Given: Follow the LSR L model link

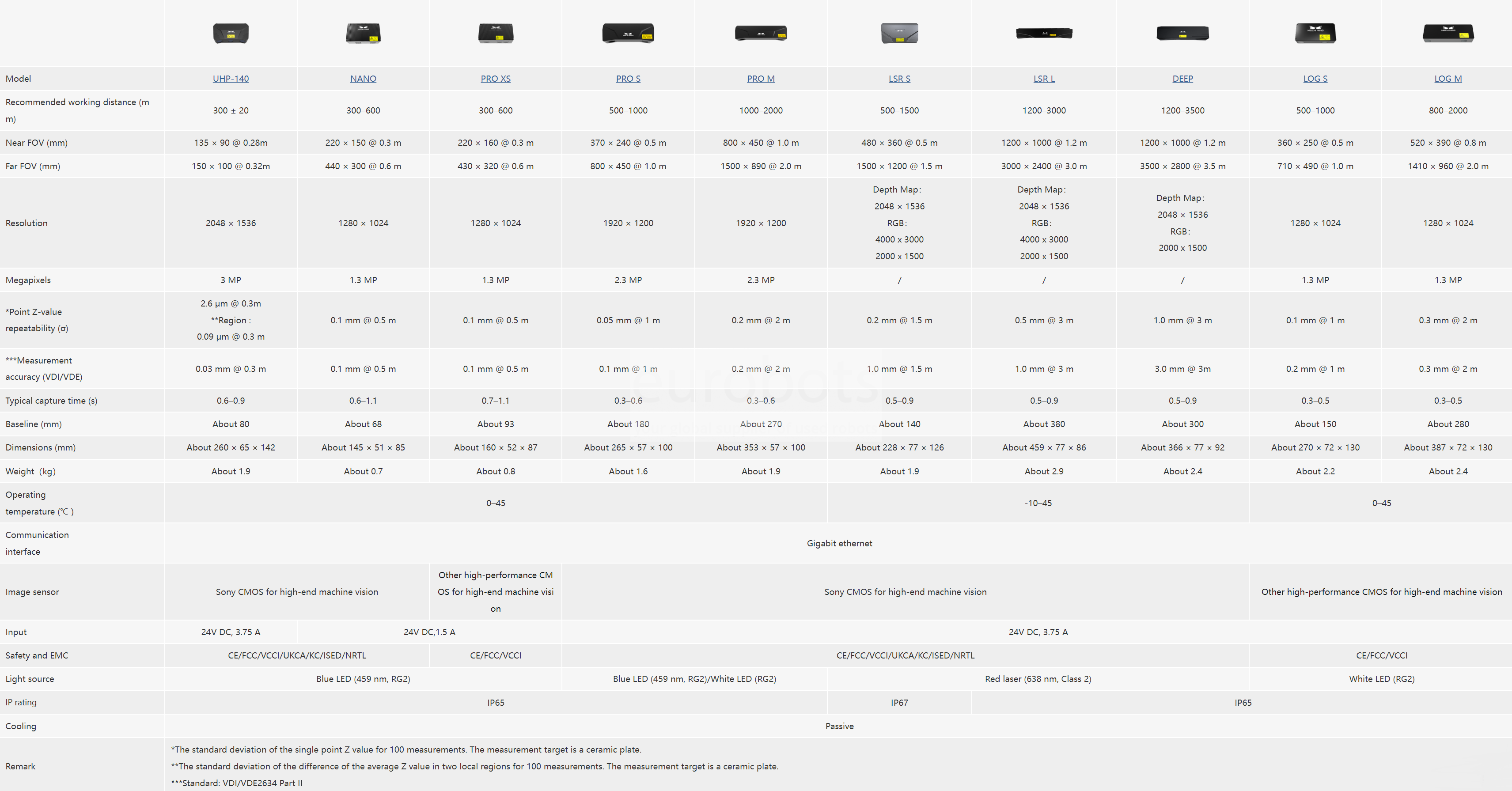Looking at the screenshot, I should click(1044, 79).
